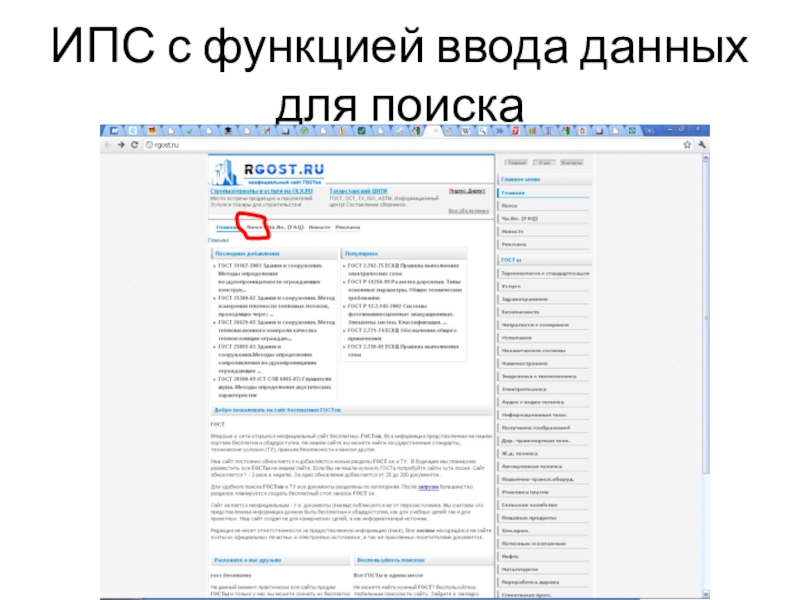Open a new browser tab with plus button
Screen dimensions: 800x600
click(x=649, y=131)
